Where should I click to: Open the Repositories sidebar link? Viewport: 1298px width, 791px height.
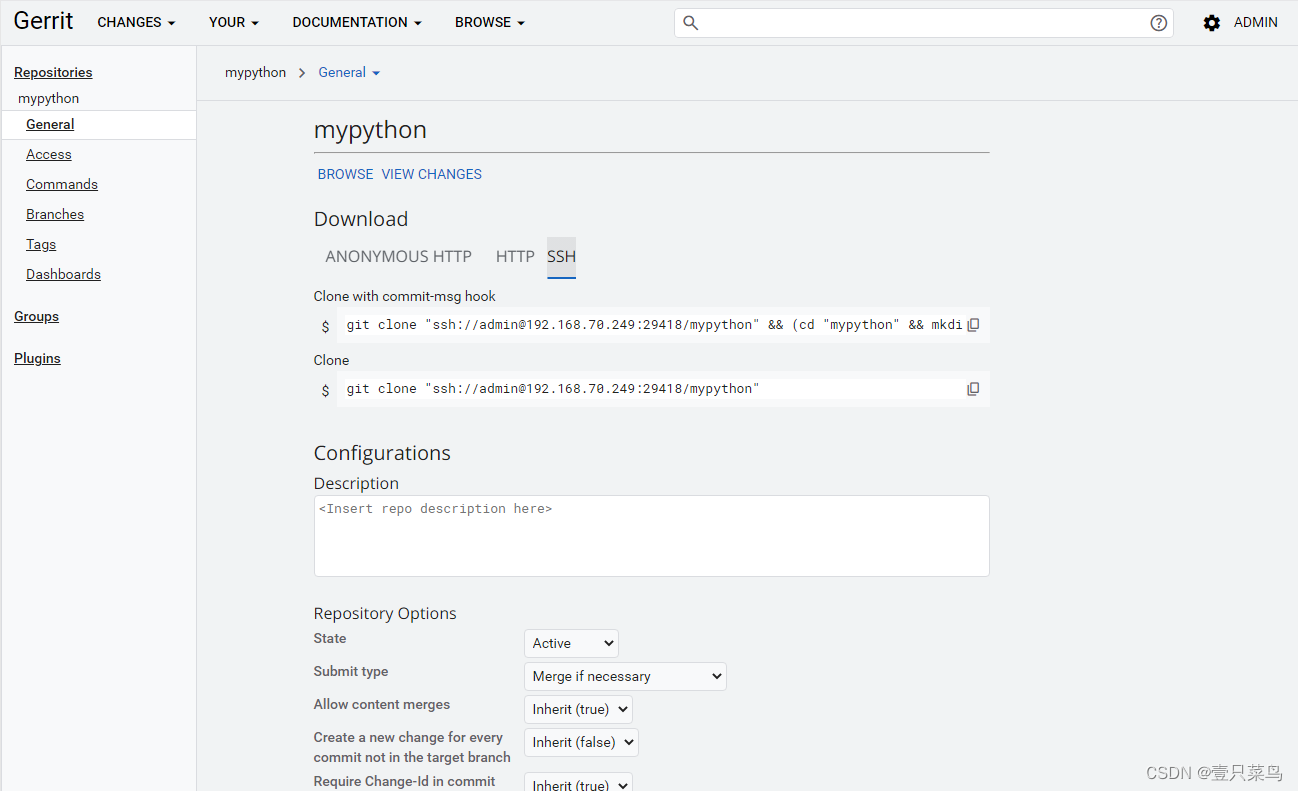pyautogui.click(x=53, y=72)
